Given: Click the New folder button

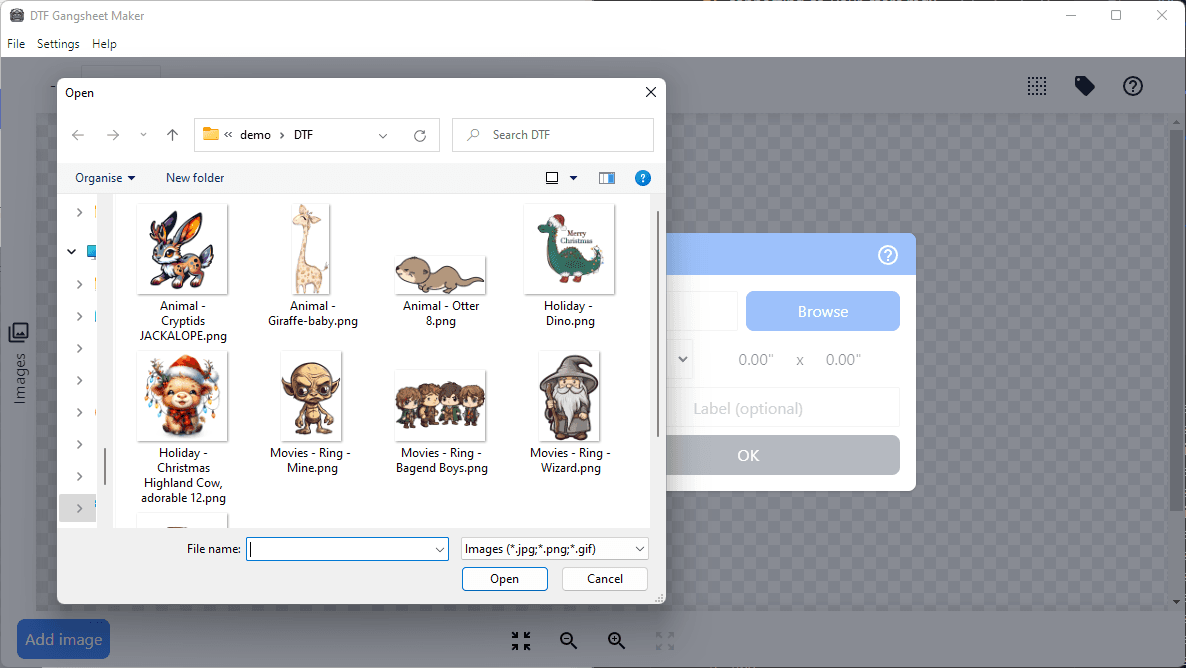Looking at the screenshot, I should (x=195, y=178).
